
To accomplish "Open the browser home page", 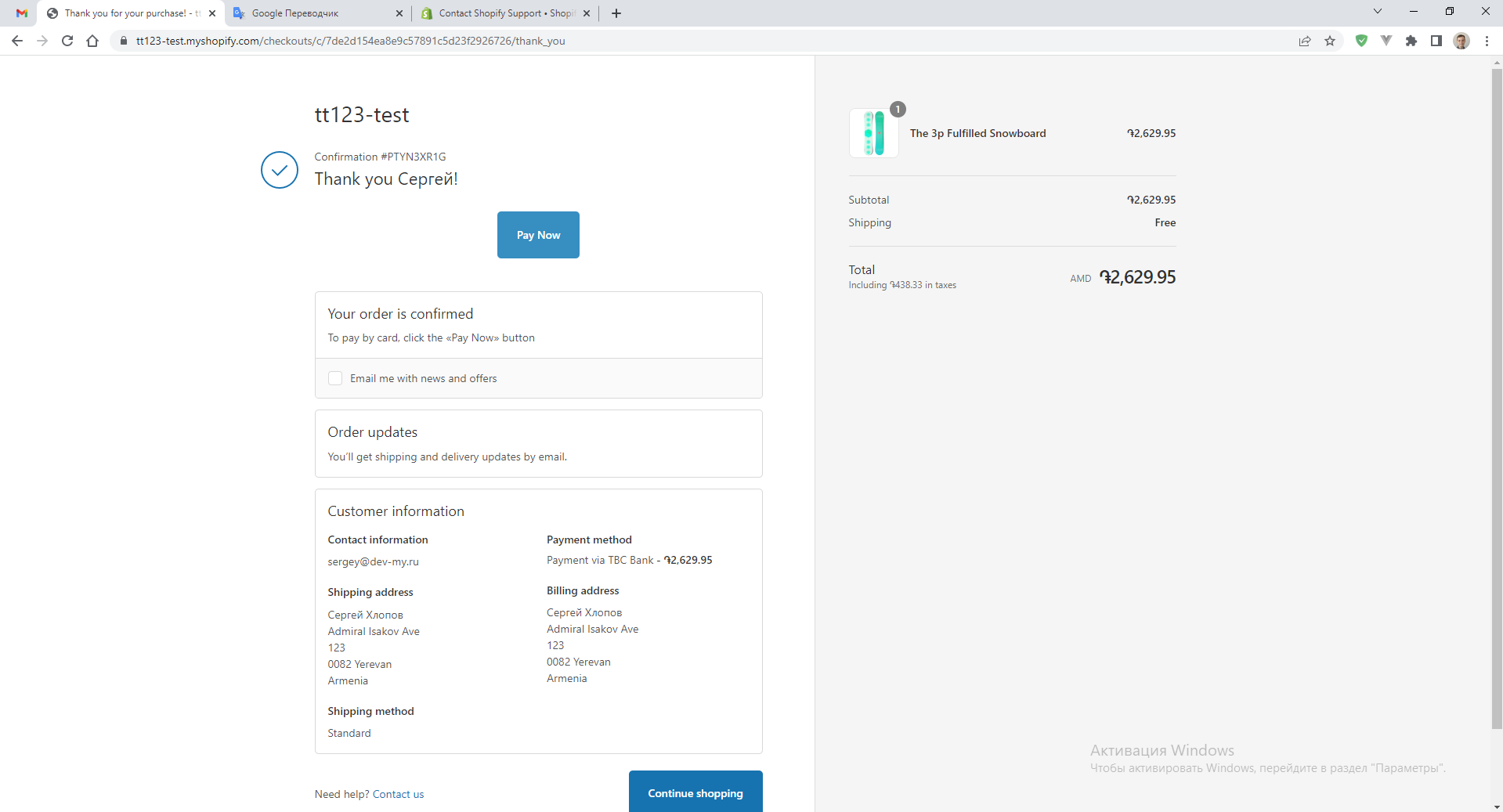I will tap(92, 41).
